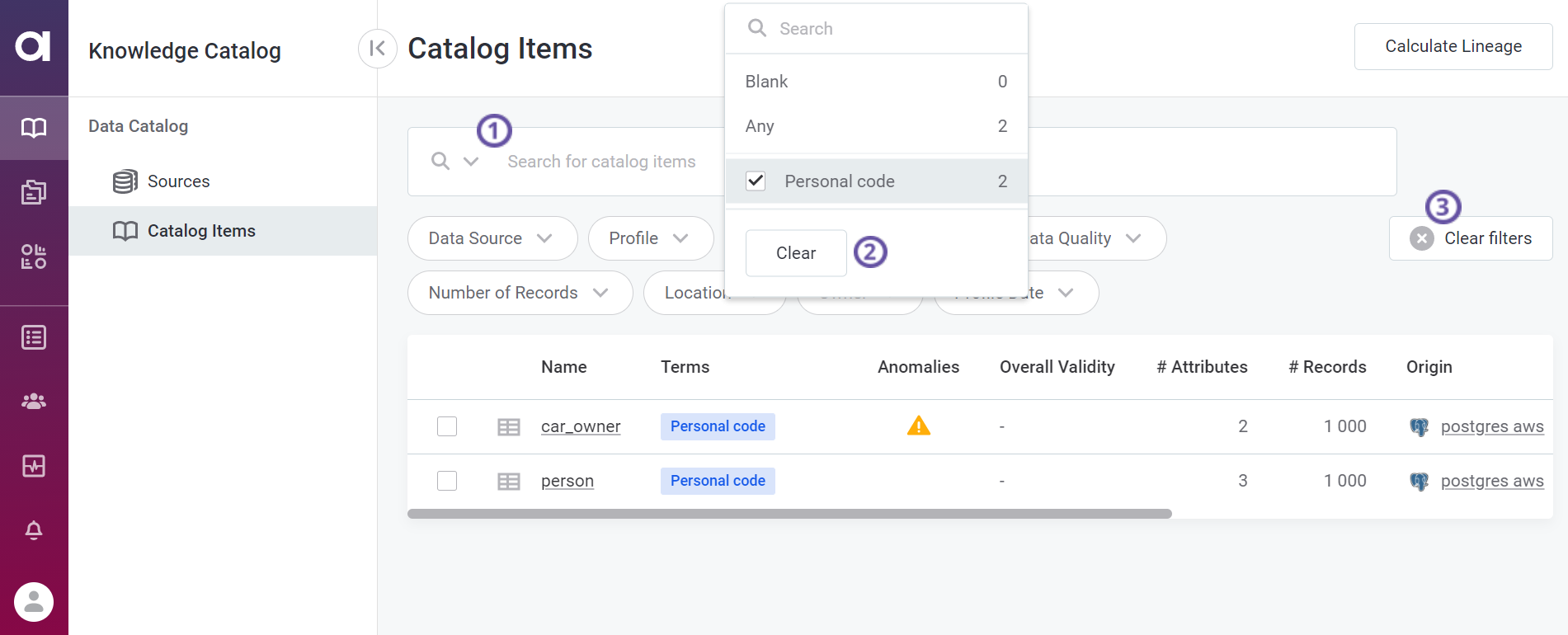Open the monitoring chart sidebar icon
1568x635 pixels.
(x=34, y=466)
